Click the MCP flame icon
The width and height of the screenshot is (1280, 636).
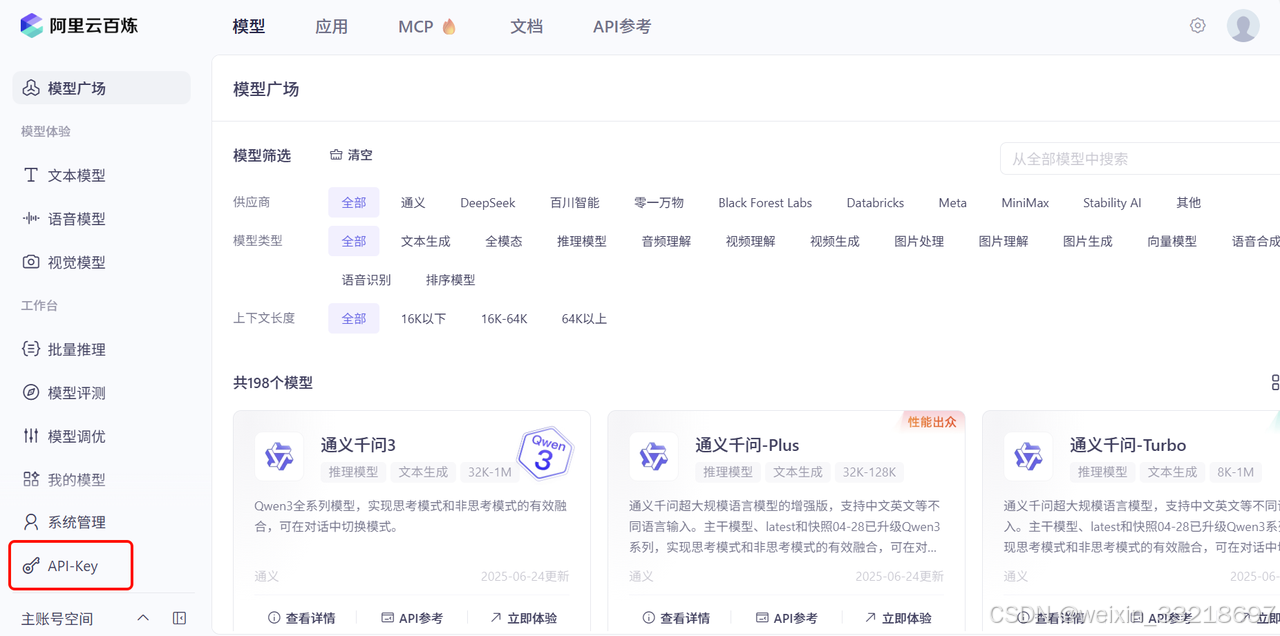[449, 27]
